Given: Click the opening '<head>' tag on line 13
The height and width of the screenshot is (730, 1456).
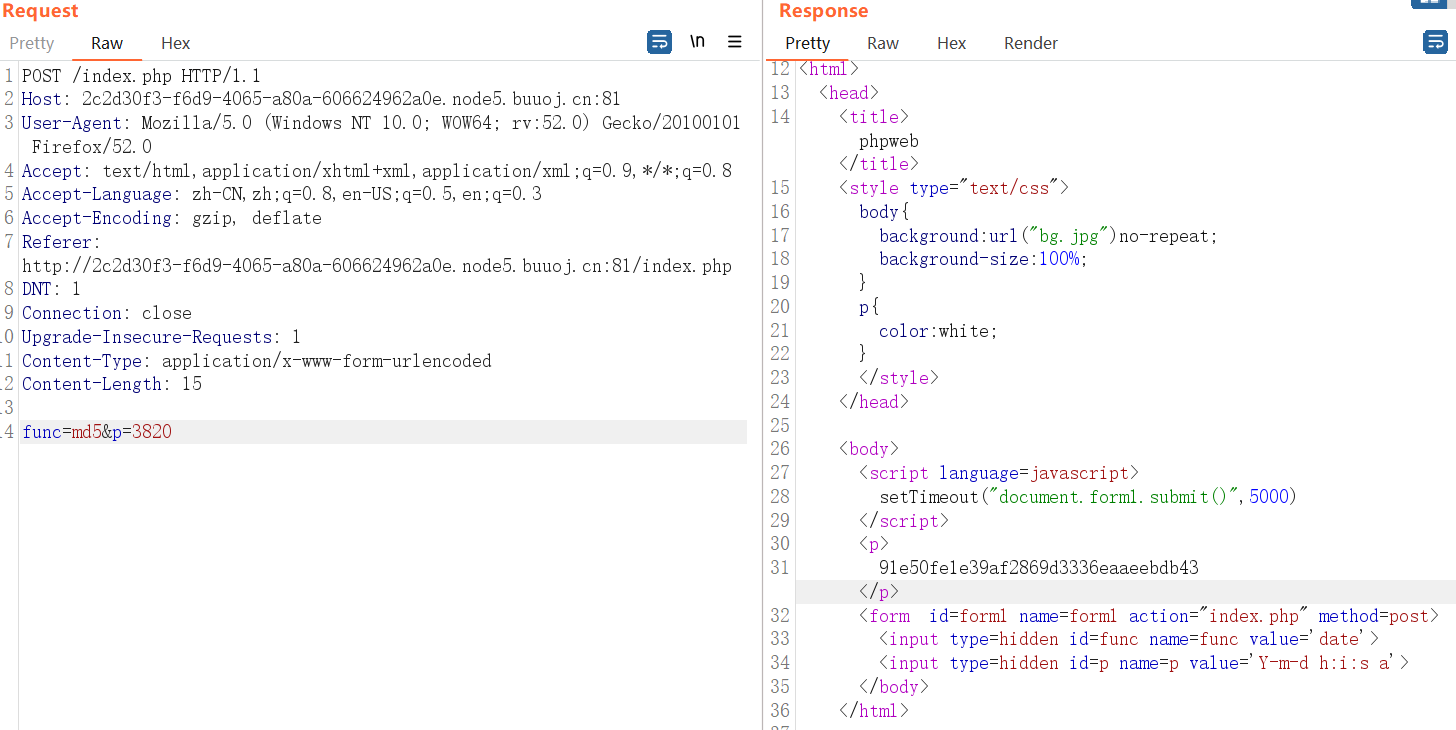Looking at the screenshot, I should (849, 93).
